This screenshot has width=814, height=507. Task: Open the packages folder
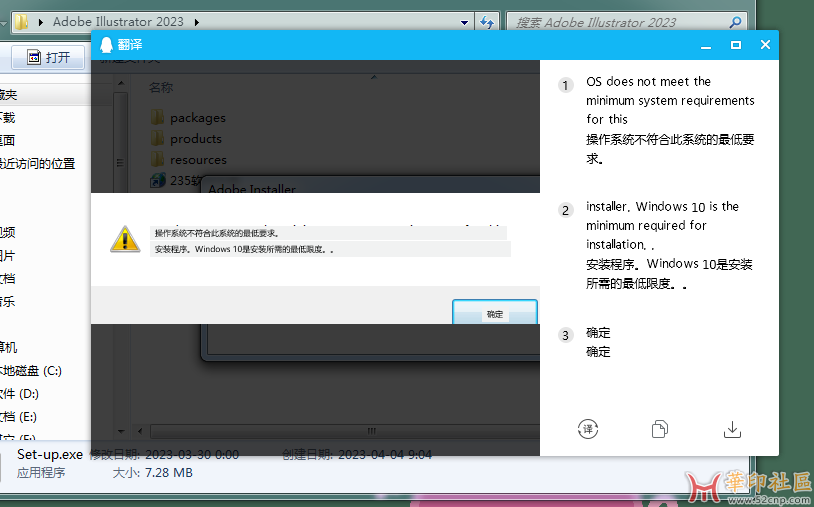coord(197,118)
